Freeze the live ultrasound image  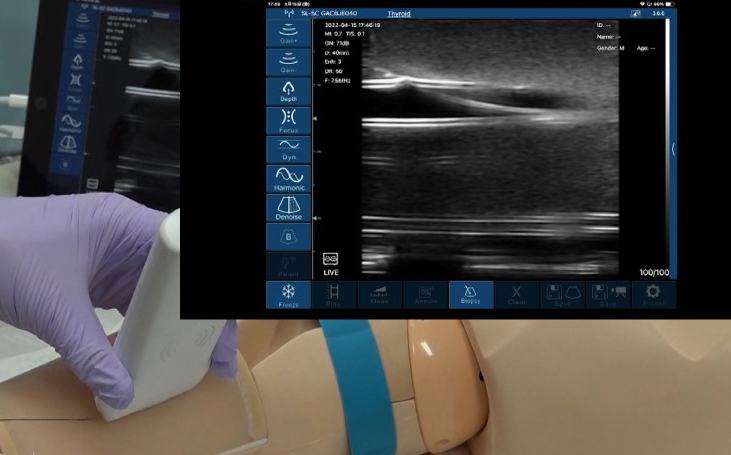289,295
